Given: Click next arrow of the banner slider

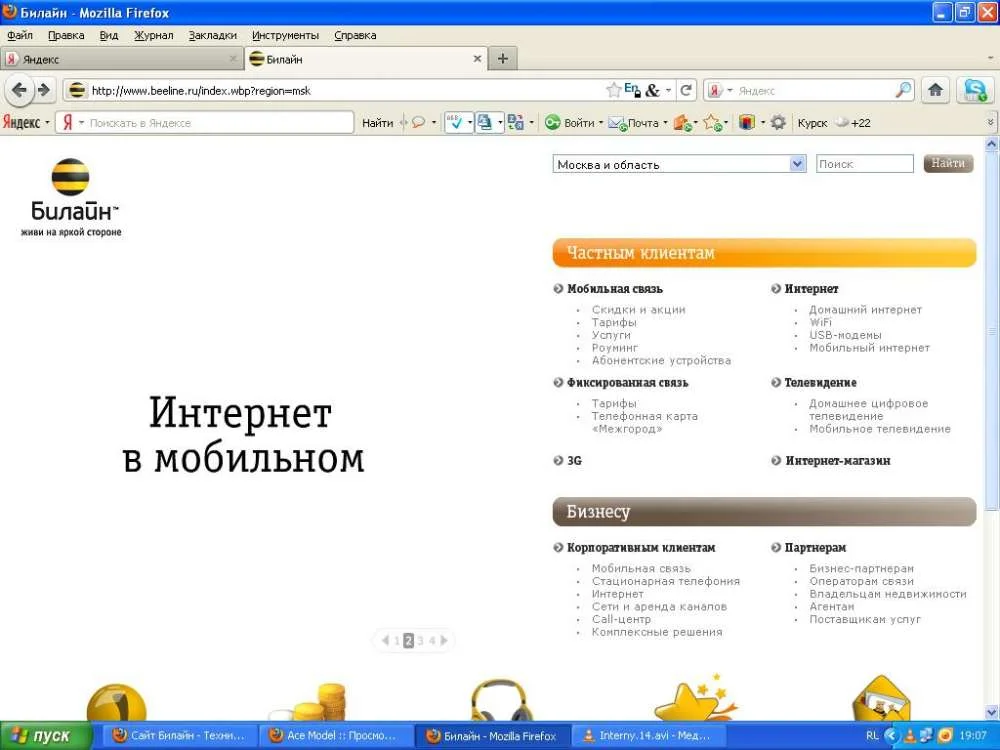Looking at the screenshot, I should tap(444, 641).
